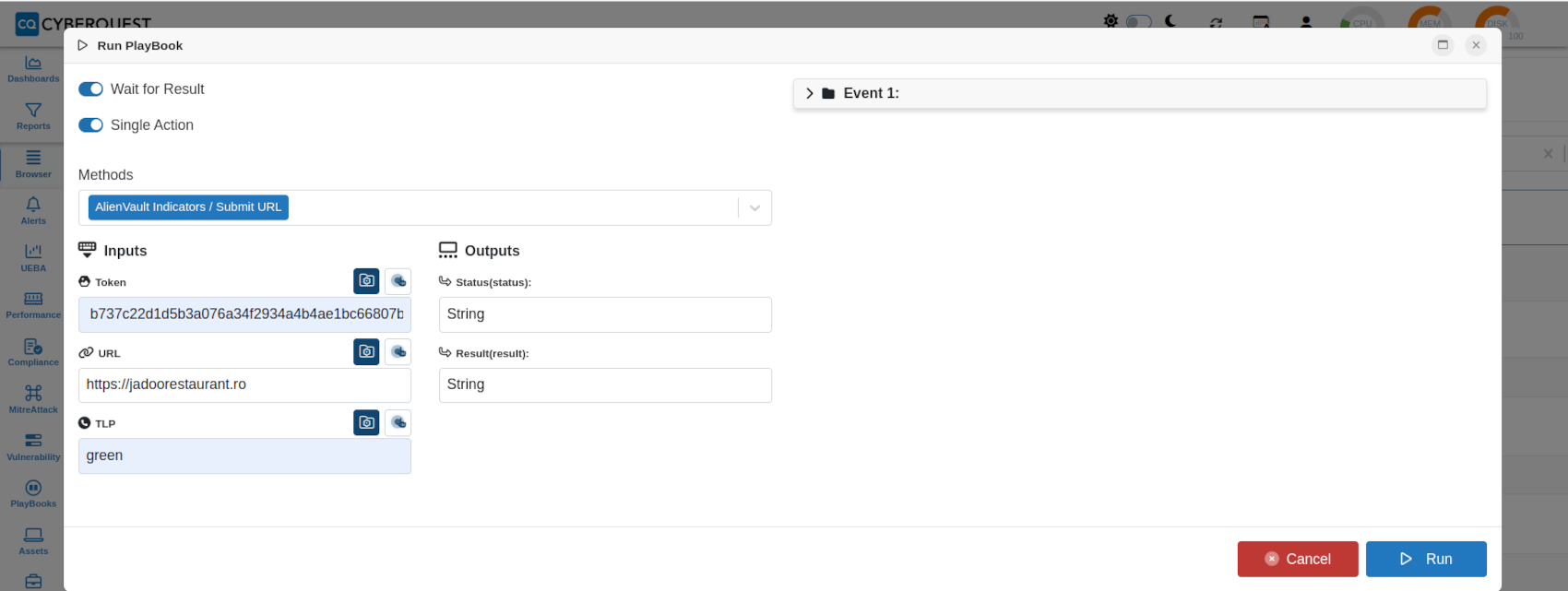Screen dimensions: 1568x591
Task: Maximize the Run PlayBook dialog
Action: coord(1443,45)
